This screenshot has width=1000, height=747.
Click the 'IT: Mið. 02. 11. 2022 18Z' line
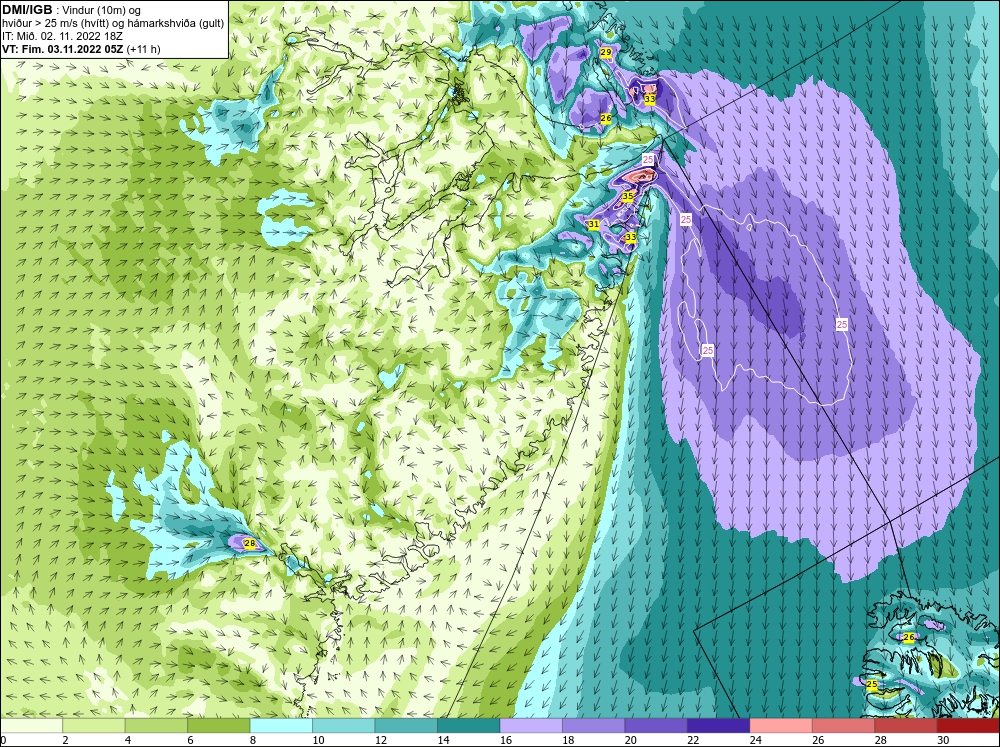click(x=62, y=36)
